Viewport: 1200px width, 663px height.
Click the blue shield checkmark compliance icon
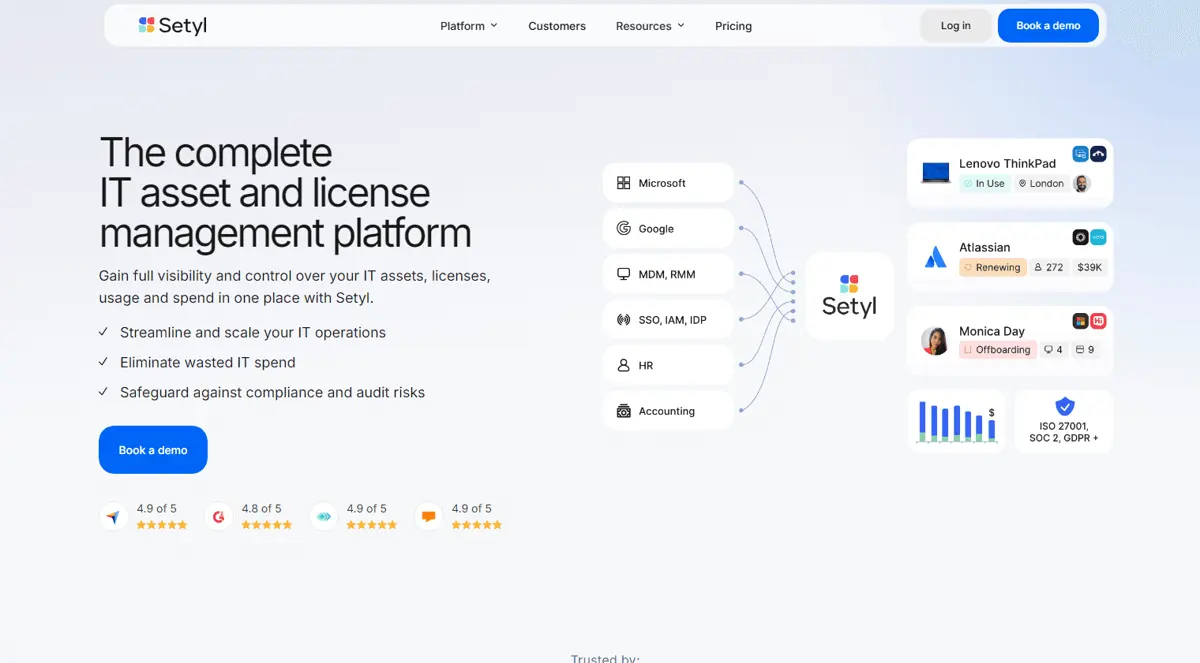click(x=1064, y=406)
